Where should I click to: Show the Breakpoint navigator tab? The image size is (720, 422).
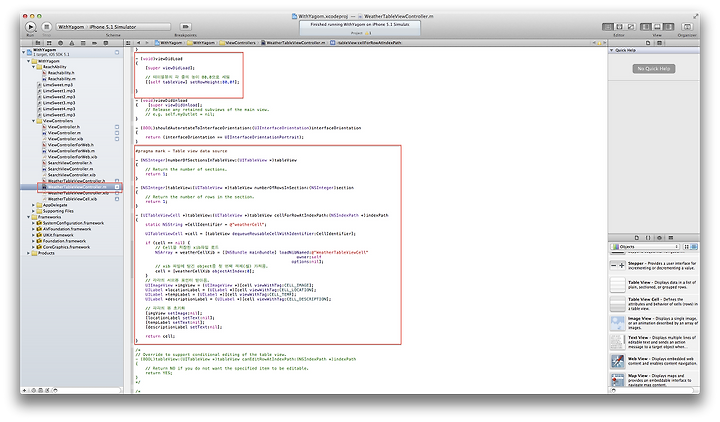[94, 43]
